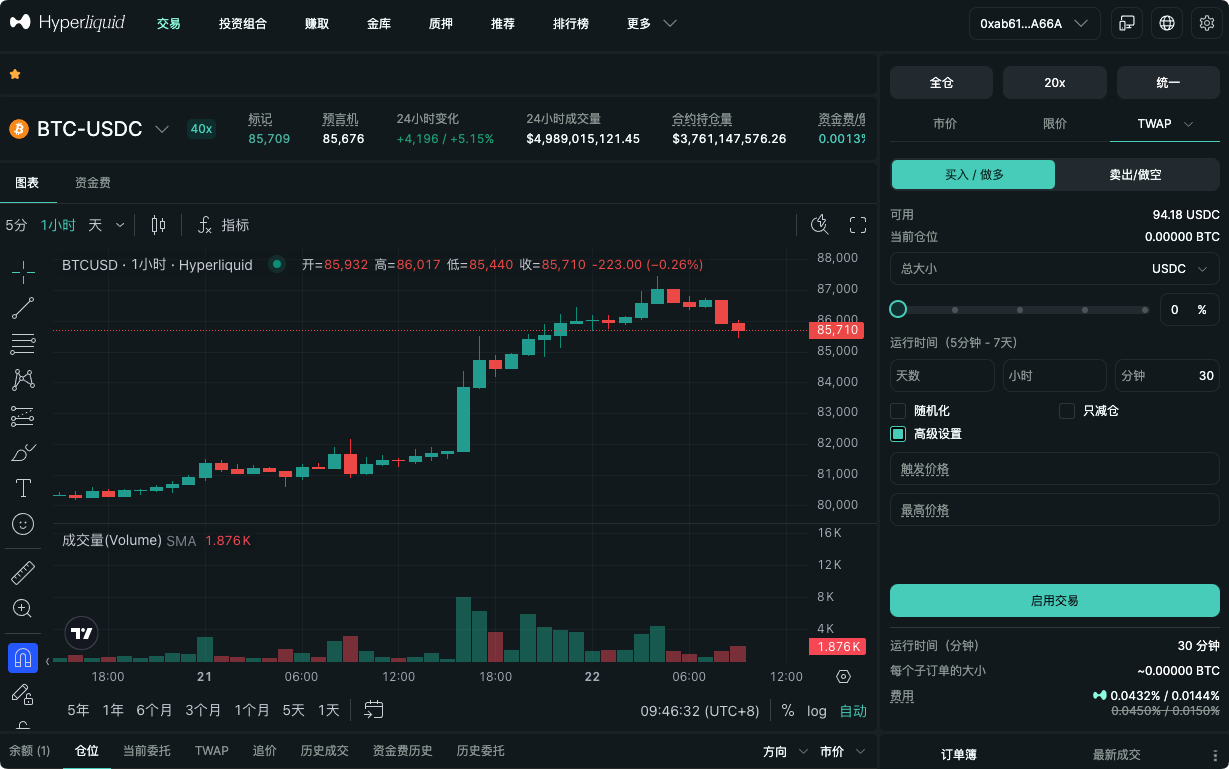Screen dimensions: 1229x769
Task: Click the favorites star icon
Action: [15, 74]
